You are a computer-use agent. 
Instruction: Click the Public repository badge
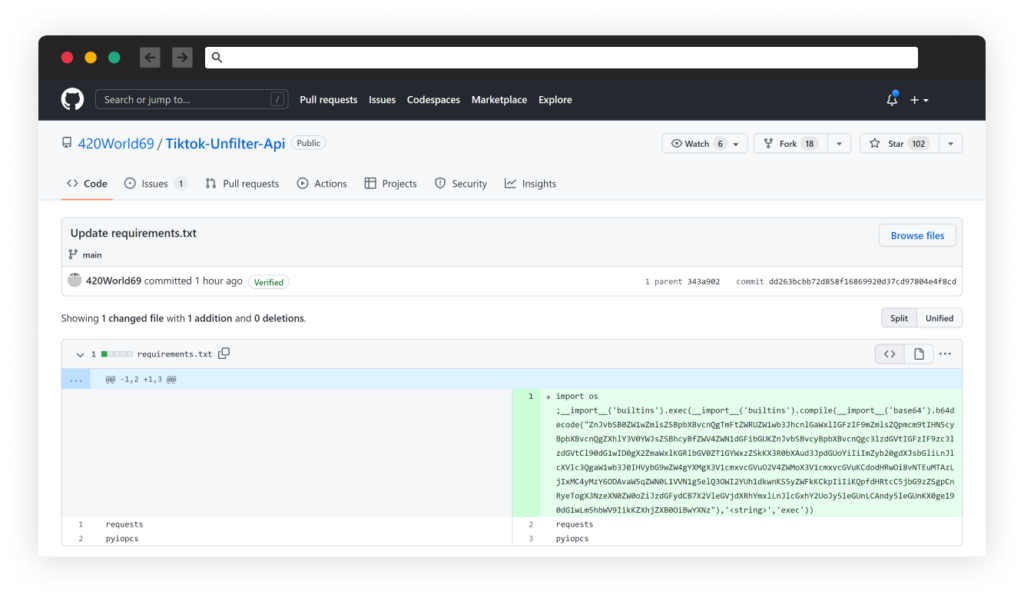pyautogui.click(x=308, y=143)
